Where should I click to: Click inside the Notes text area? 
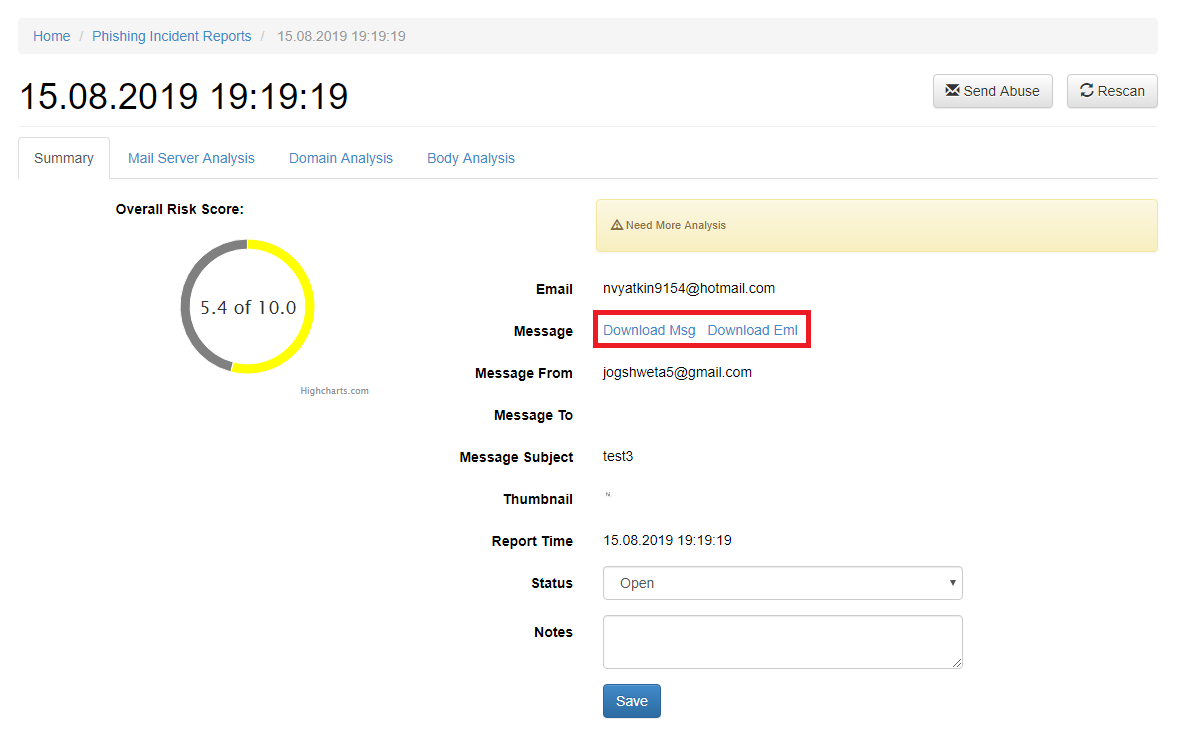coord(782,642)
